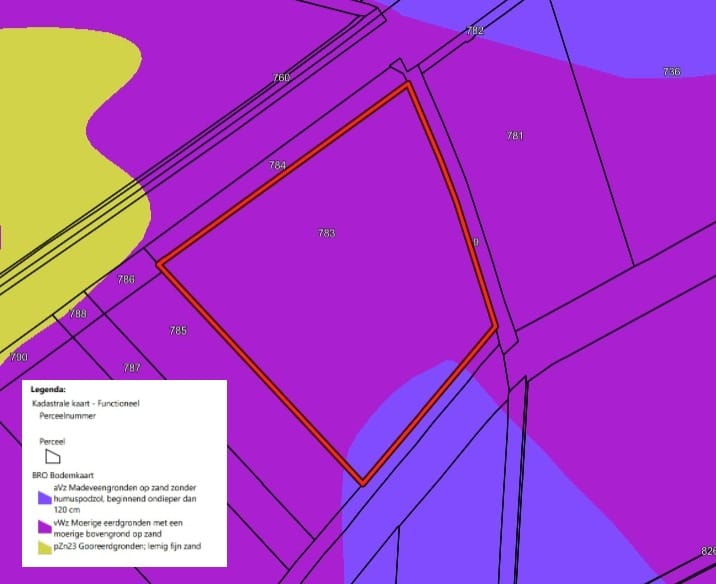Click parcel label 781

pyautogui.click(x=515, y=135)
